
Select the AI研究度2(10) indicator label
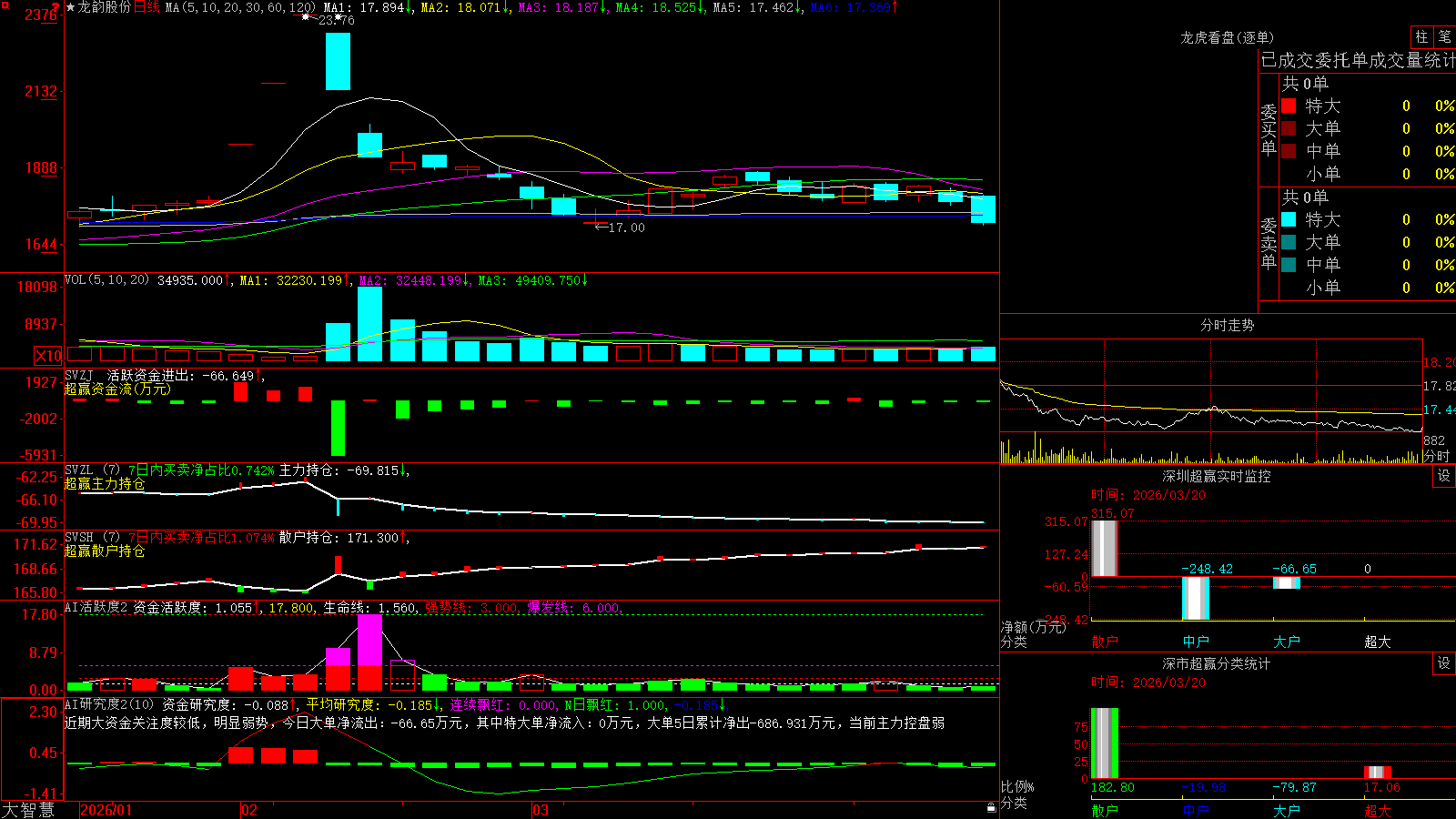[109, 704]
